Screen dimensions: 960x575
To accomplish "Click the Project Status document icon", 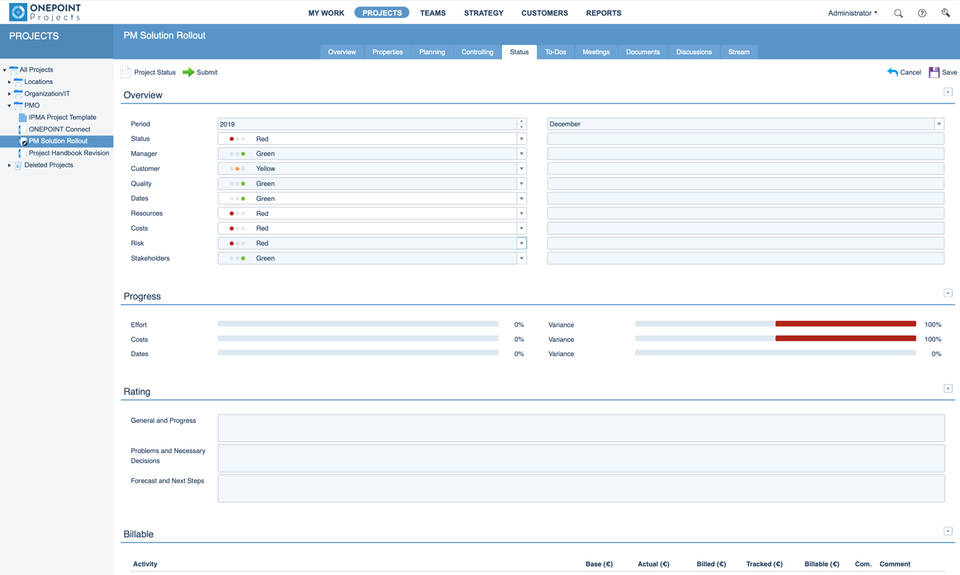I will pyautogui.click(x=126, y=72).
